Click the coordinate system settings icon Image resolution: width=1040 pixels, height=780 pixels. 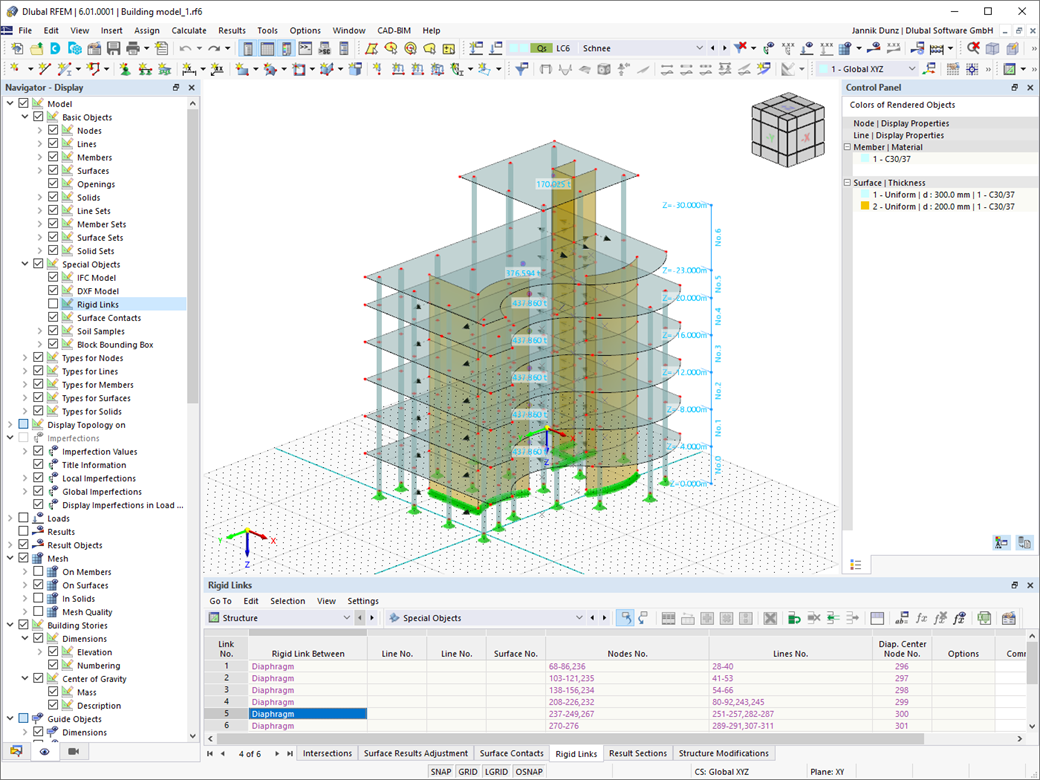click(929, 69)
